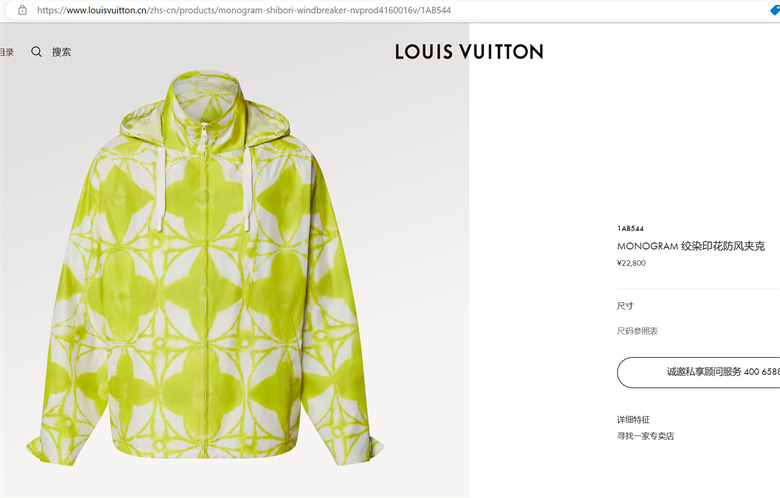780x498 pixels.
Task: Expand the 详细特征 details section
Action: 633,419
